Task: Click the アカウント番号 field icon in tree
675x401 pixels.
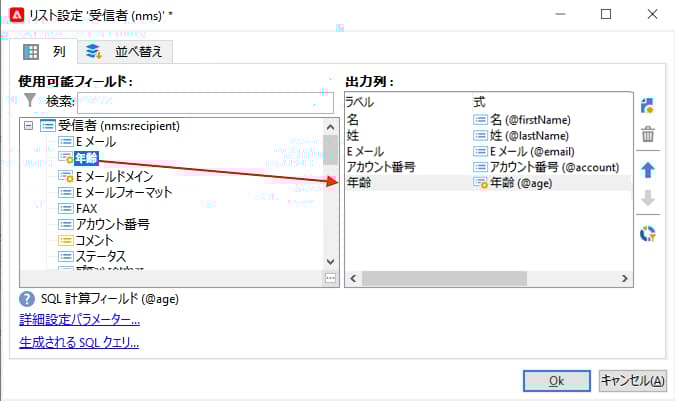Action: [x=66, y=224]
